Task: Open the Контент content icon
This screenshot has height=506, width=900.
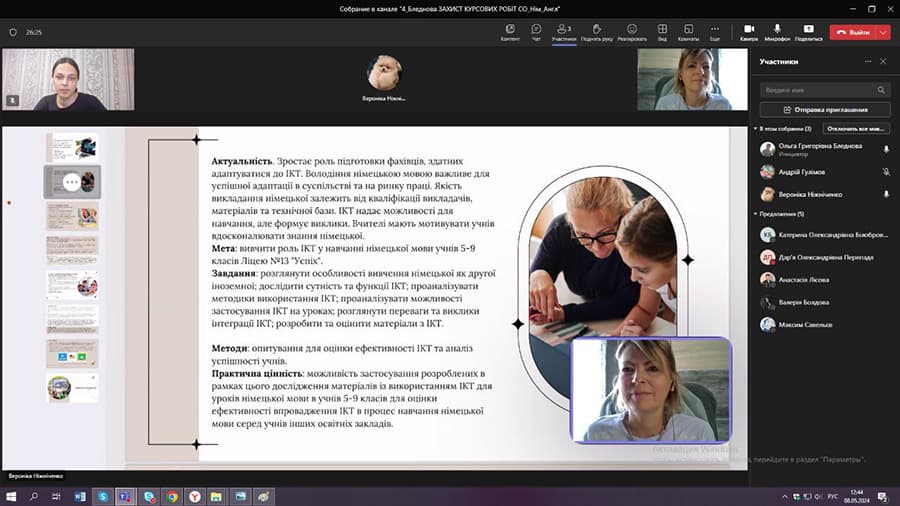Action: point(510,31)
